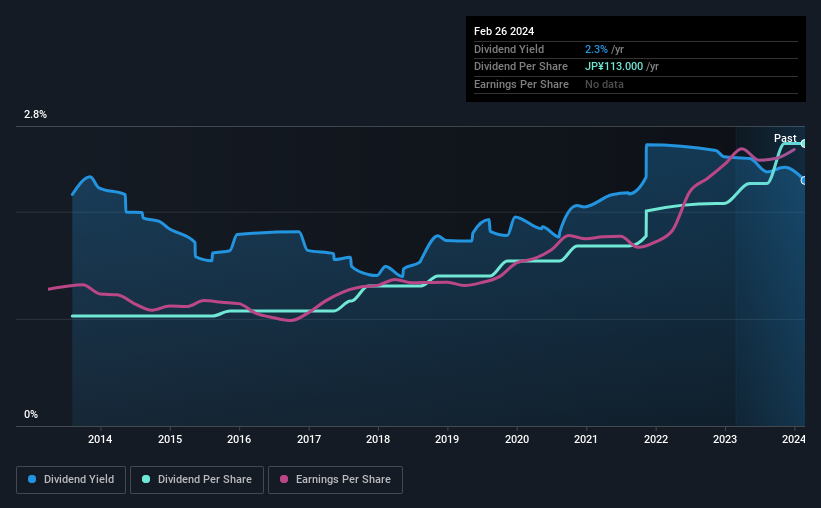Click the pink Earnings Per Share legend dot
The height and width of the screenshot is (508, 821).
[284, 479]
